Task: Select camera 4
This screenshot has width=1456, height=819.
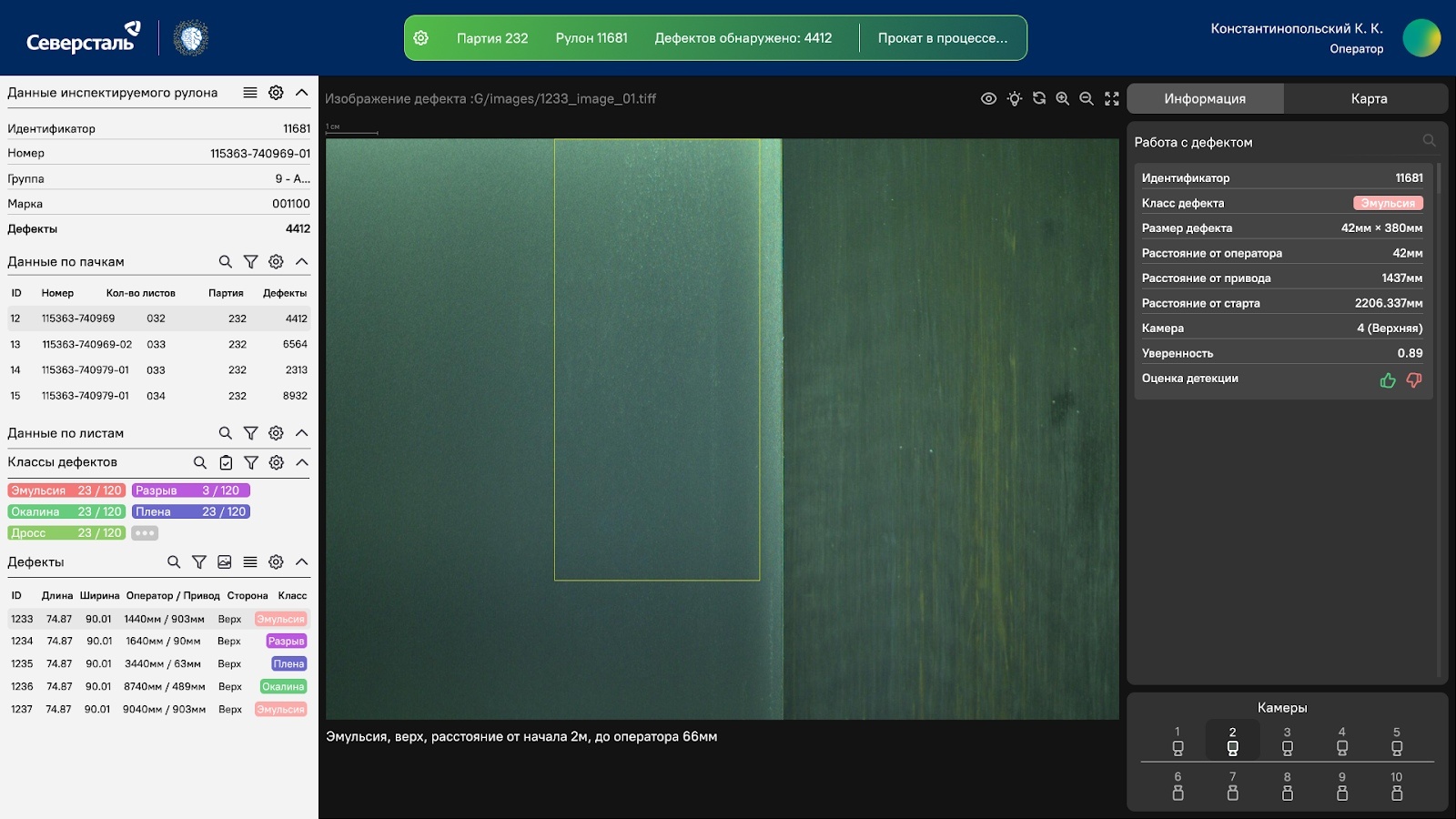Action: tap(1341, 741)
